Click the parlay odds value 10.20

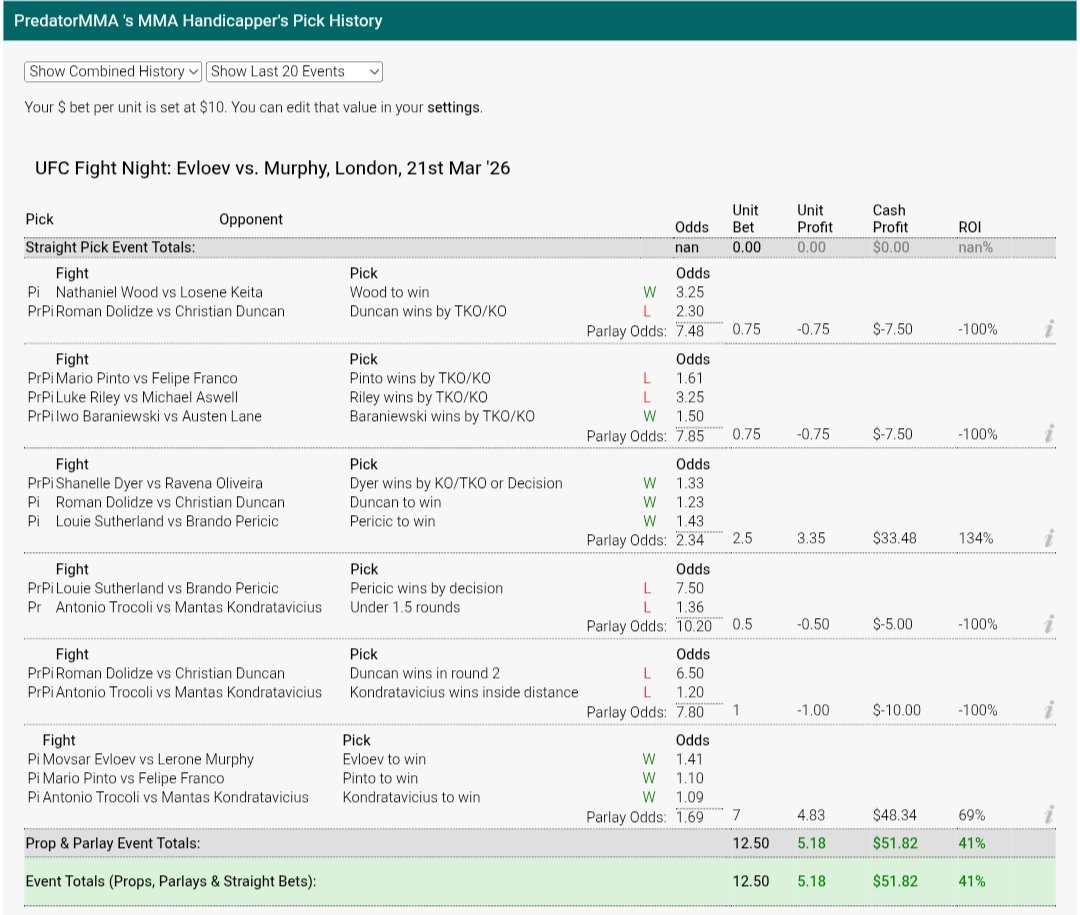click(694, 626)
